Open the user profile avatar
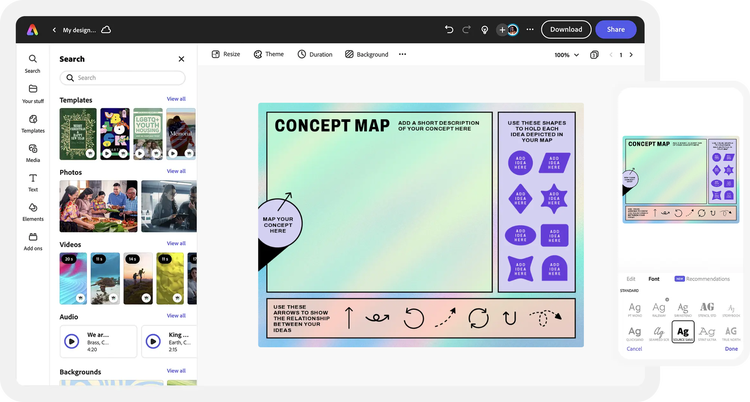Screen dimensions: 750x402 pos(513,30)
